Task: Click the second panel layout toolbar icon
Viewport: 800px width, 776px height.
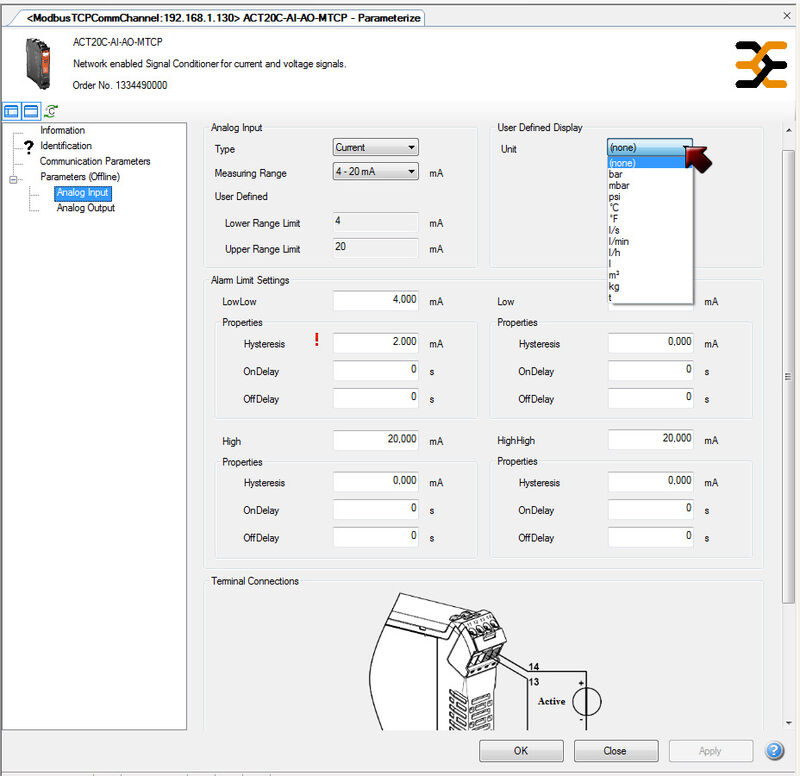Action: pos(31,111)
